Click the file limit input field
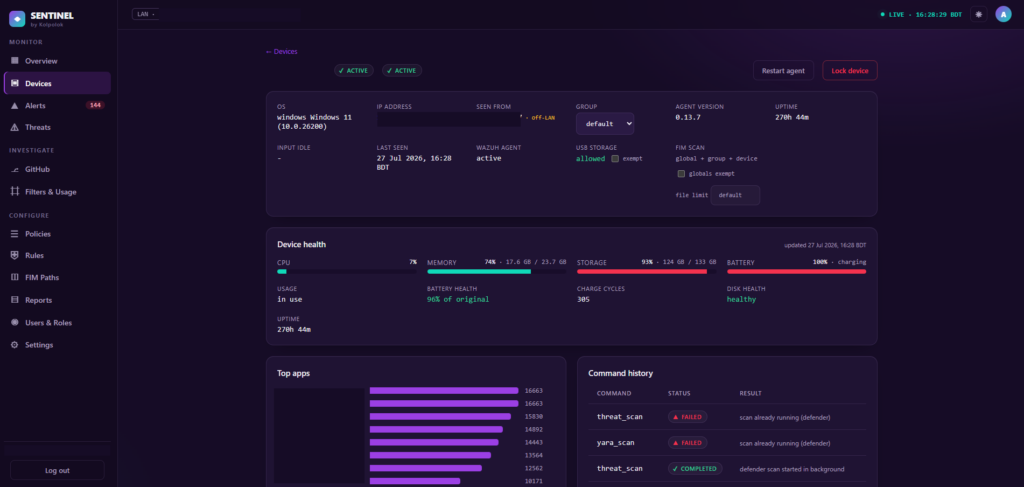 point(735,195)
